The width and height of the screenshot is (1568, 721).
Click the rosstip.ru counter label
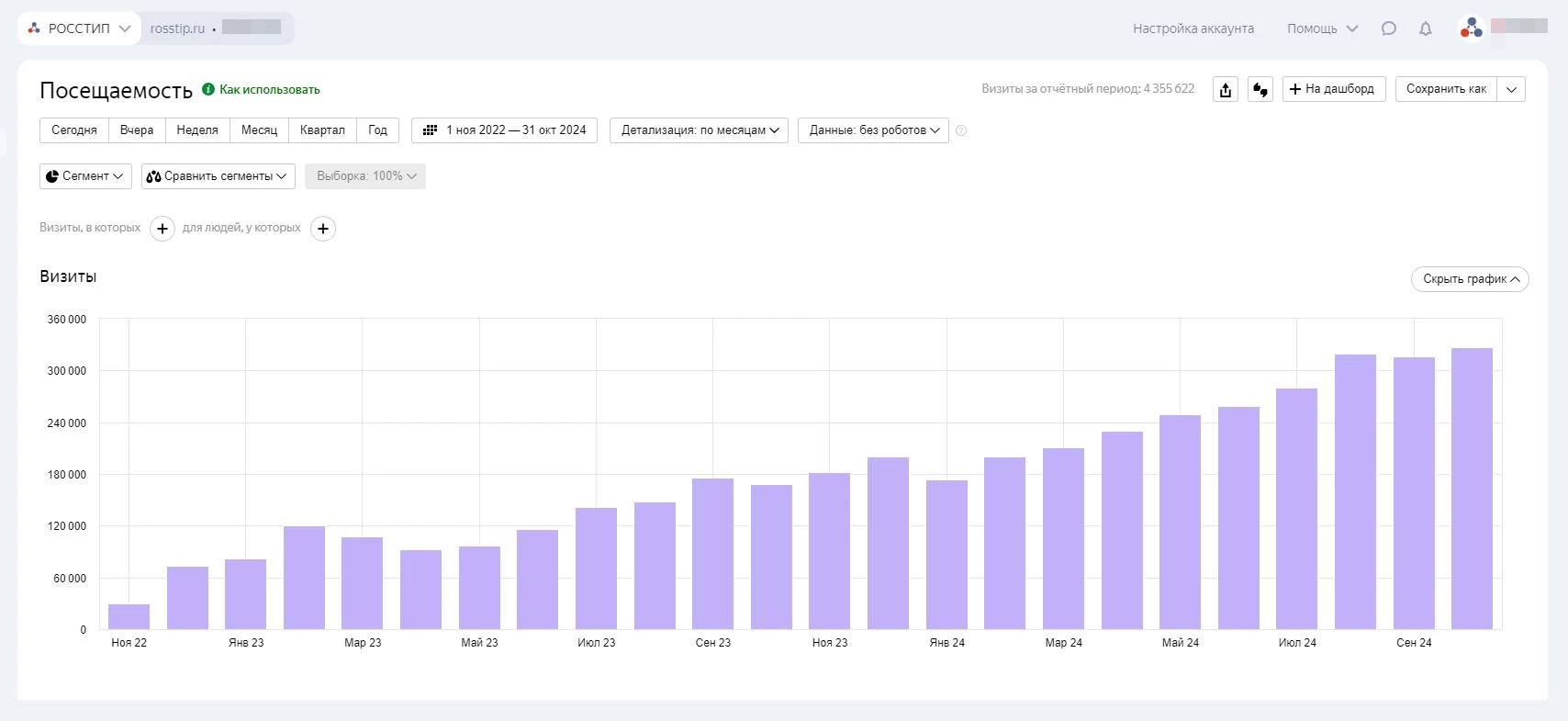(x=177, y=28)
